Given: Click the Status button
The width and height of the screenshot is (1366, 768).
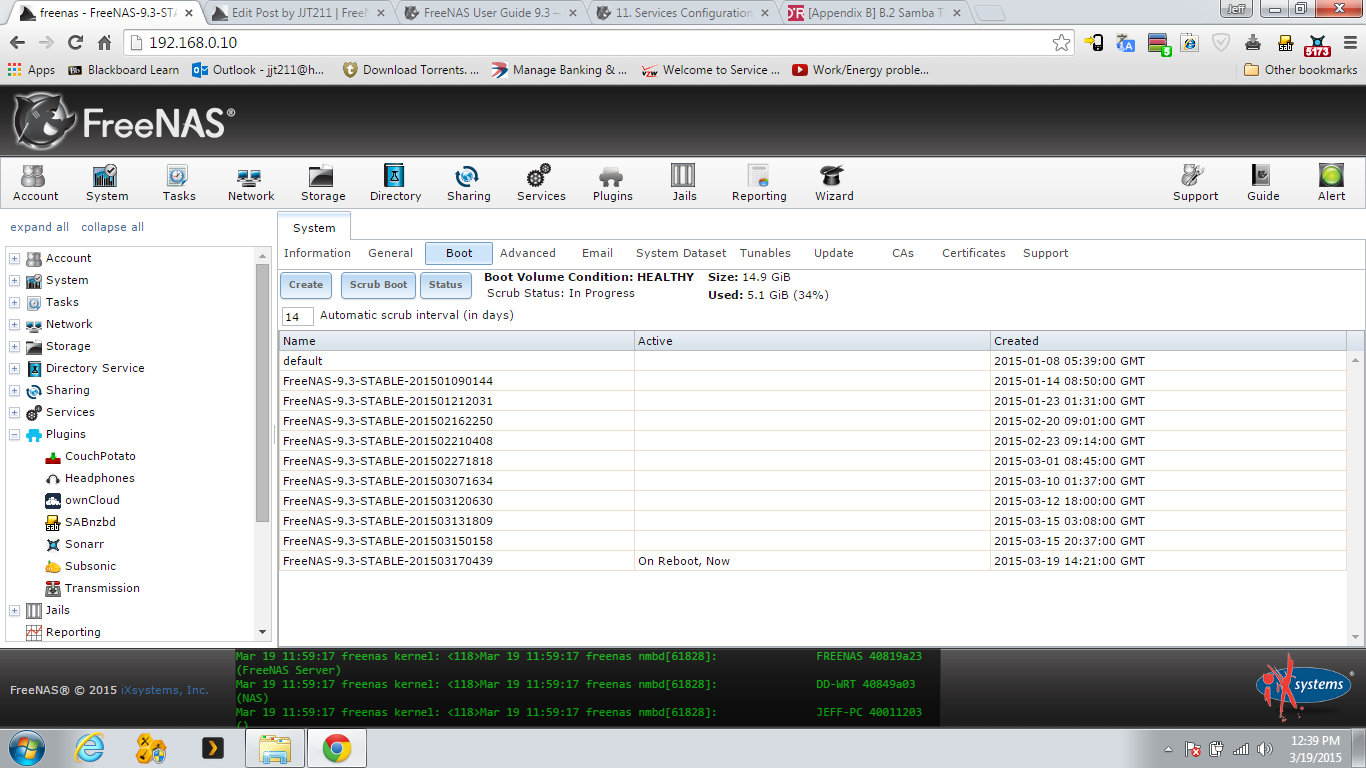Looking at the screenshot, I should [x=445, y=285].
